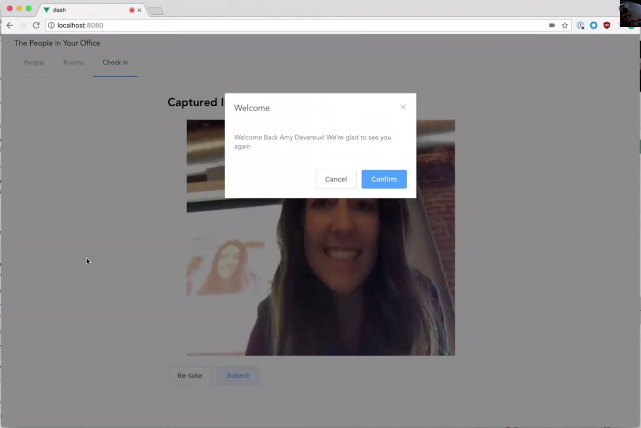Click the Welcome Back Amy Devereux message
This screenshot has height=428, width=641.
click(x=313, y=142)
